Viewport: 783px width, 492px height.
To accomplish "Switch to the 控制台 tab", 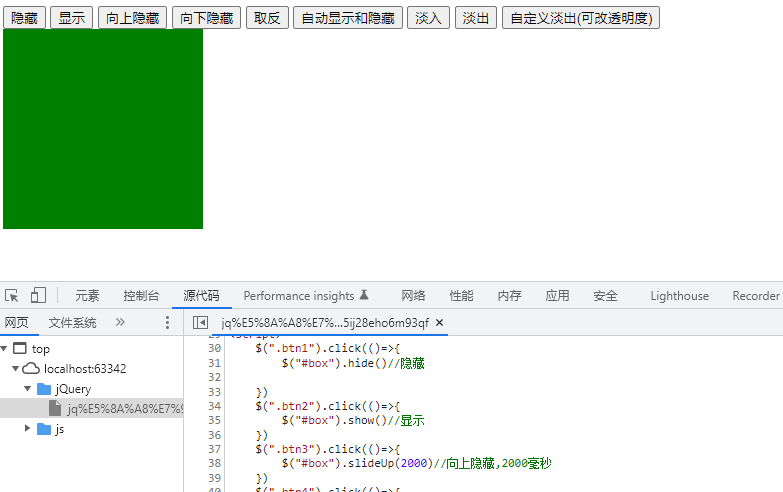I will click(x=141, y=296).
